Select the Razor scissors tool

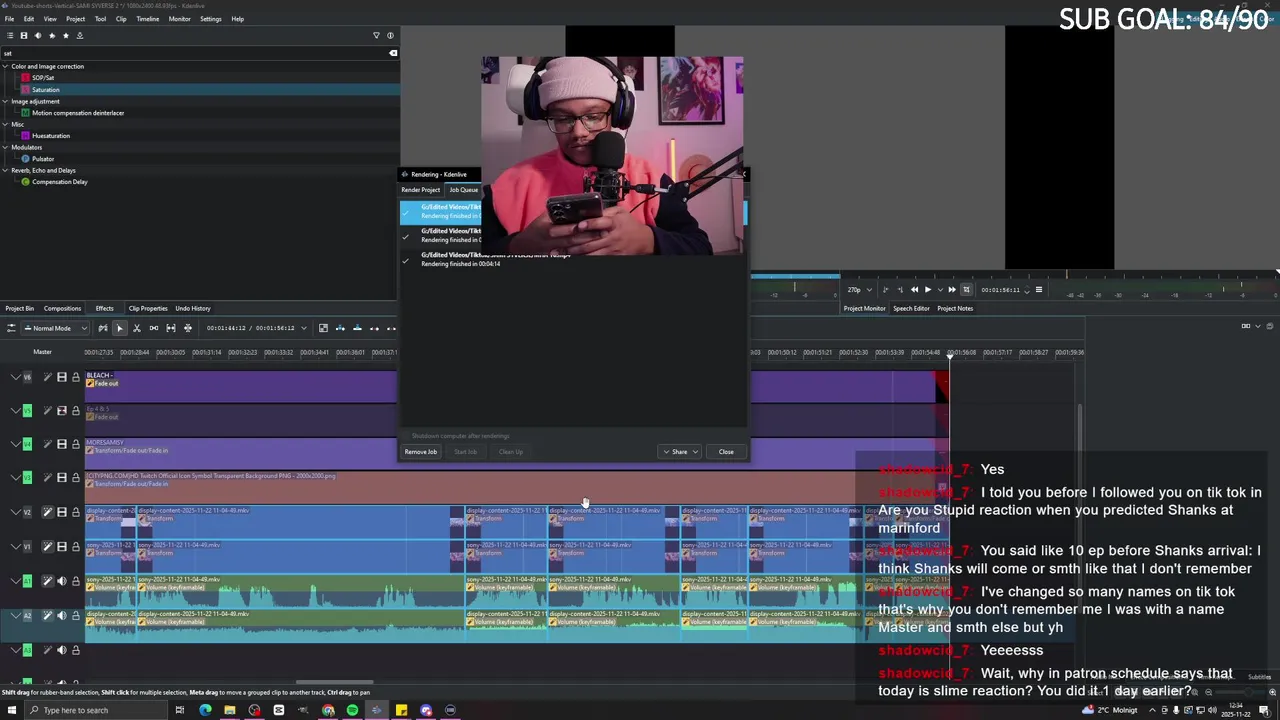[136, 328]
